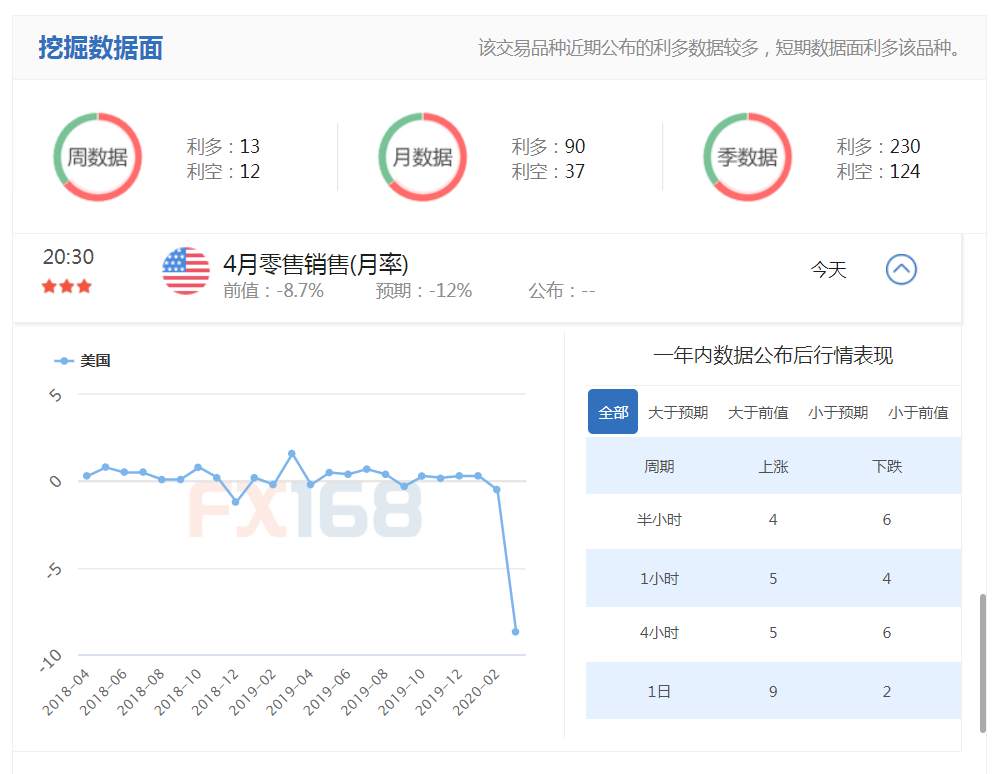
Task: Click the 今天 label
Action: (828, 269)
